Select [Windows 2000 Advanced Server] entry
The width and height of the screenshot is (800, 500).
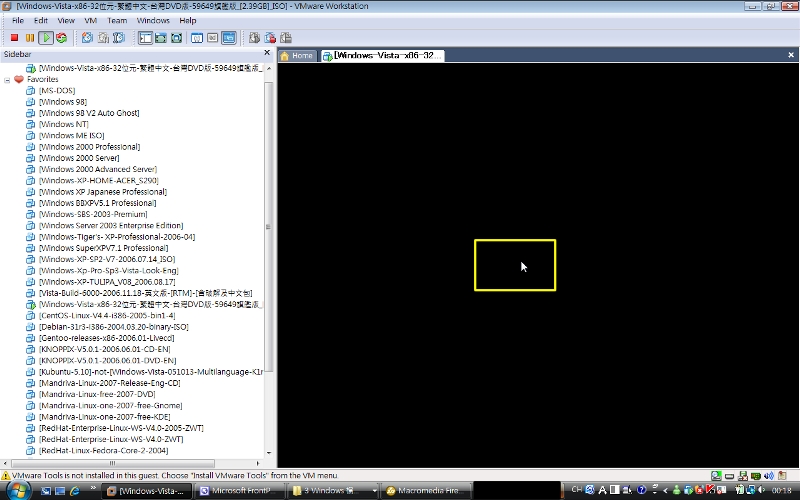97,169
